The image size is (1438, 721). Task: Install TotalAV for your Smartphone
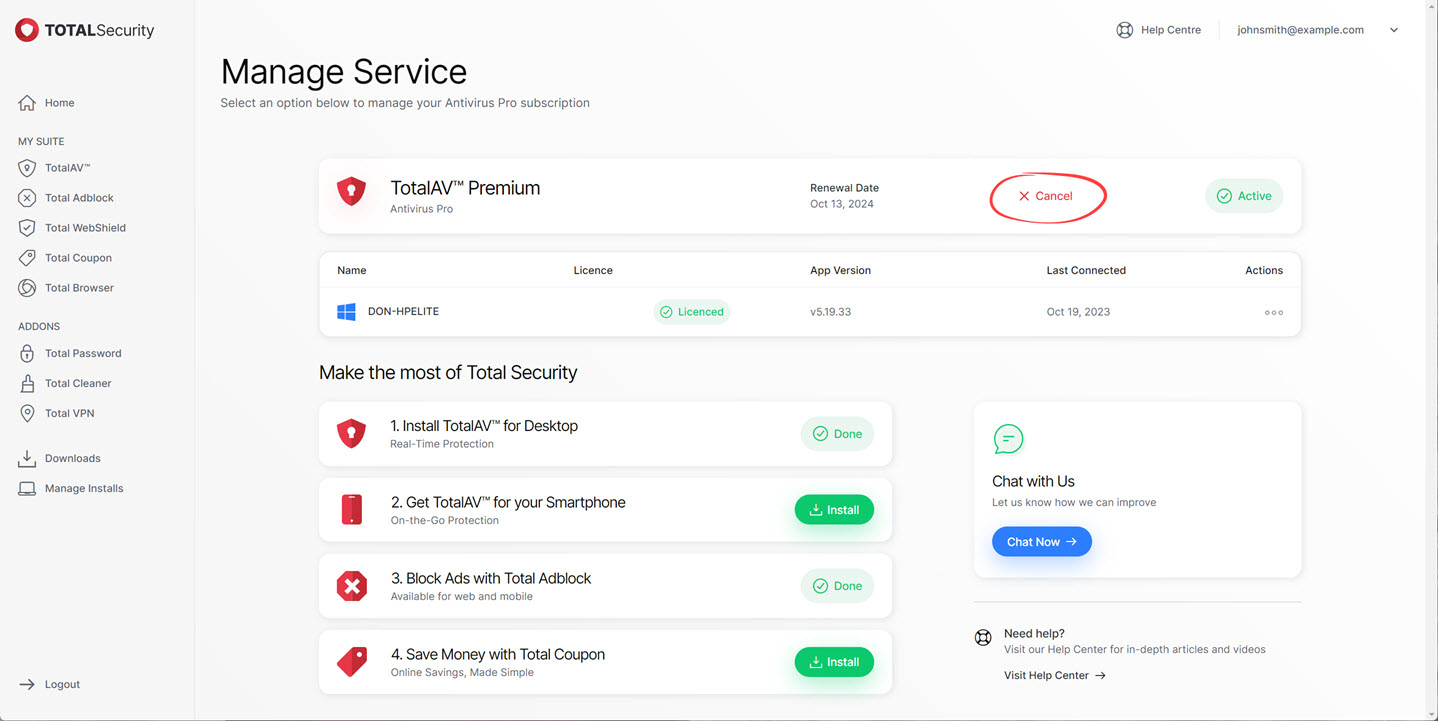(834, 510)
